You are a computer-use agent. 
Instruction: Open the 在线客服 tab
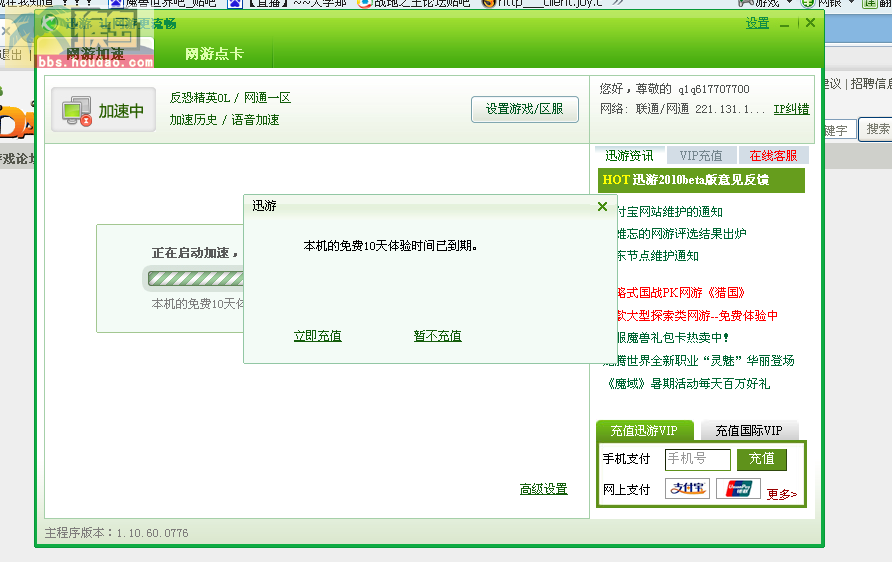[x=773, y=155]
